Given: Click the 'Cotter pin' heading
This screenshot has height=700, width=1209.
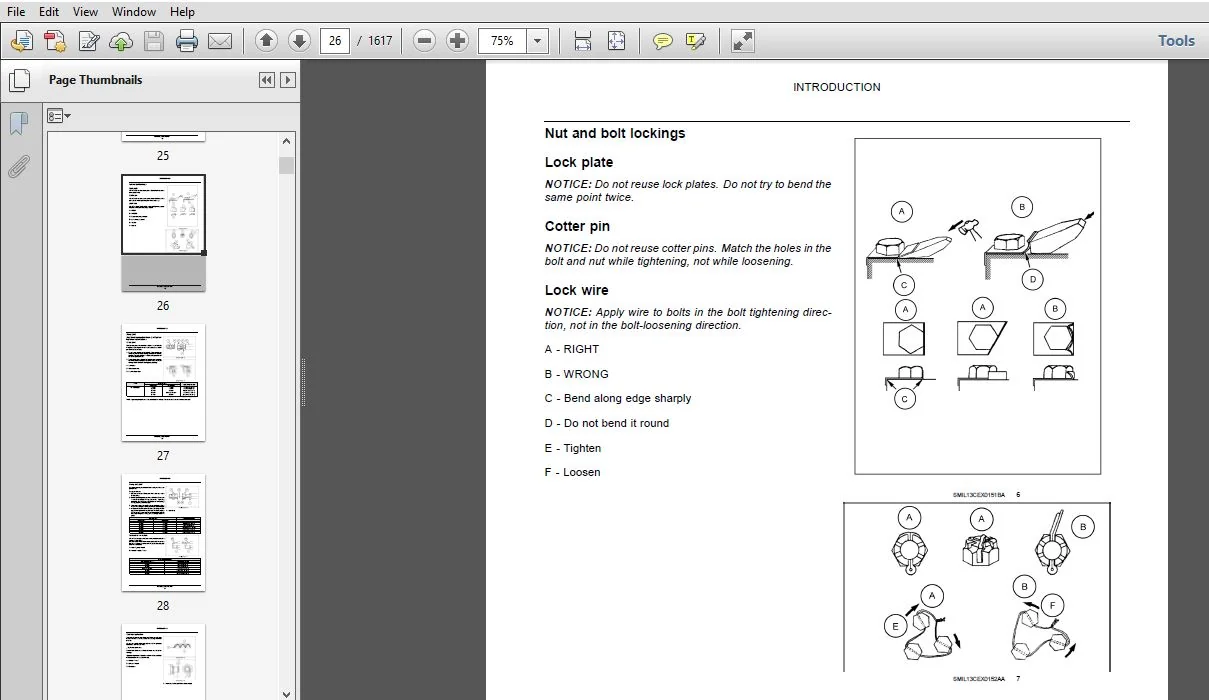Looking at the screenshot, I should (577, 226).
